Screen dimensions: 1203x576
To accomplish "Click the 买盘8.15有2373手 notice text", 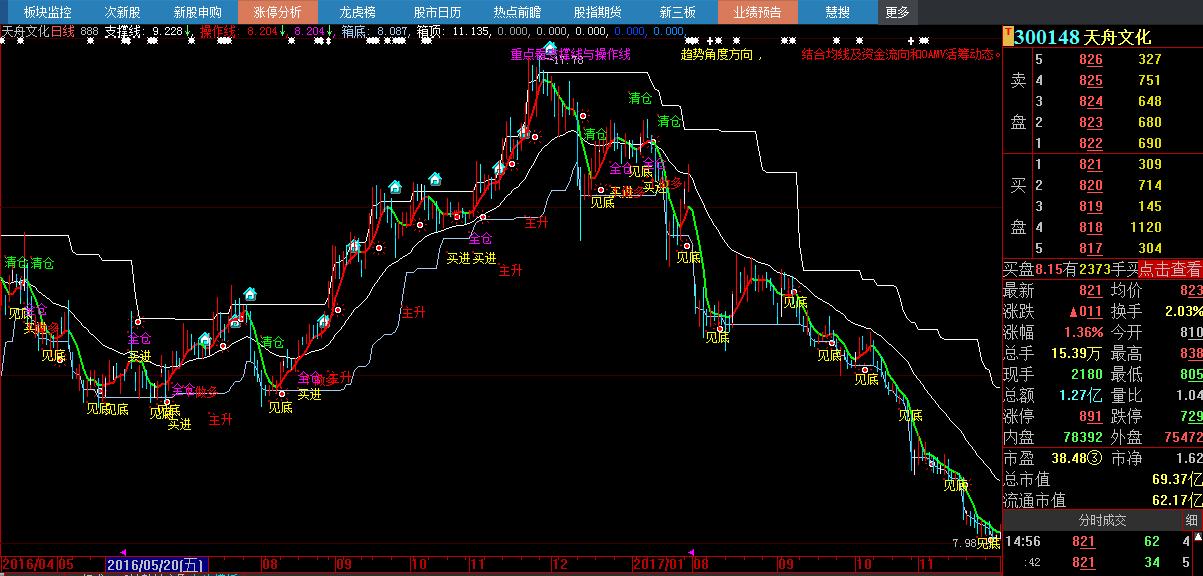I will click(x=1070, y=269).
